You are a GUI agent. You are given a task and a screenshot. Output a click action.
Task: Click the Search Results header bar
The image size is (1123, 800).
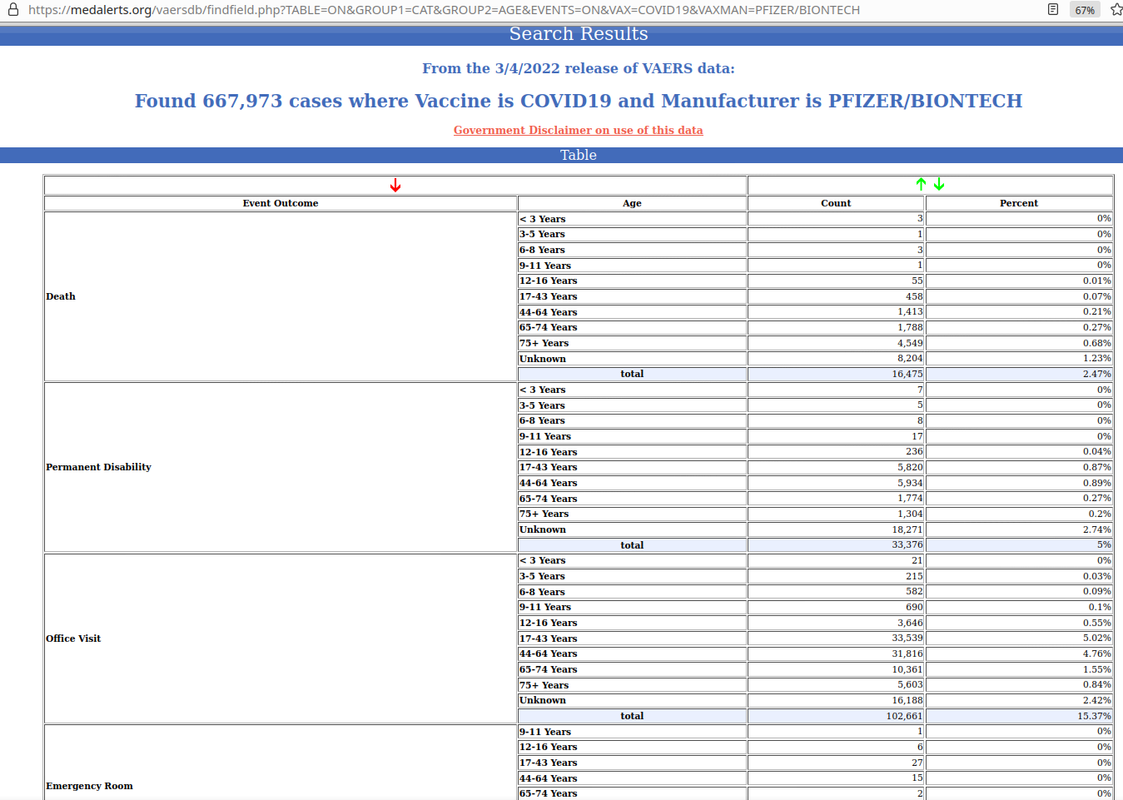(562, 34)
